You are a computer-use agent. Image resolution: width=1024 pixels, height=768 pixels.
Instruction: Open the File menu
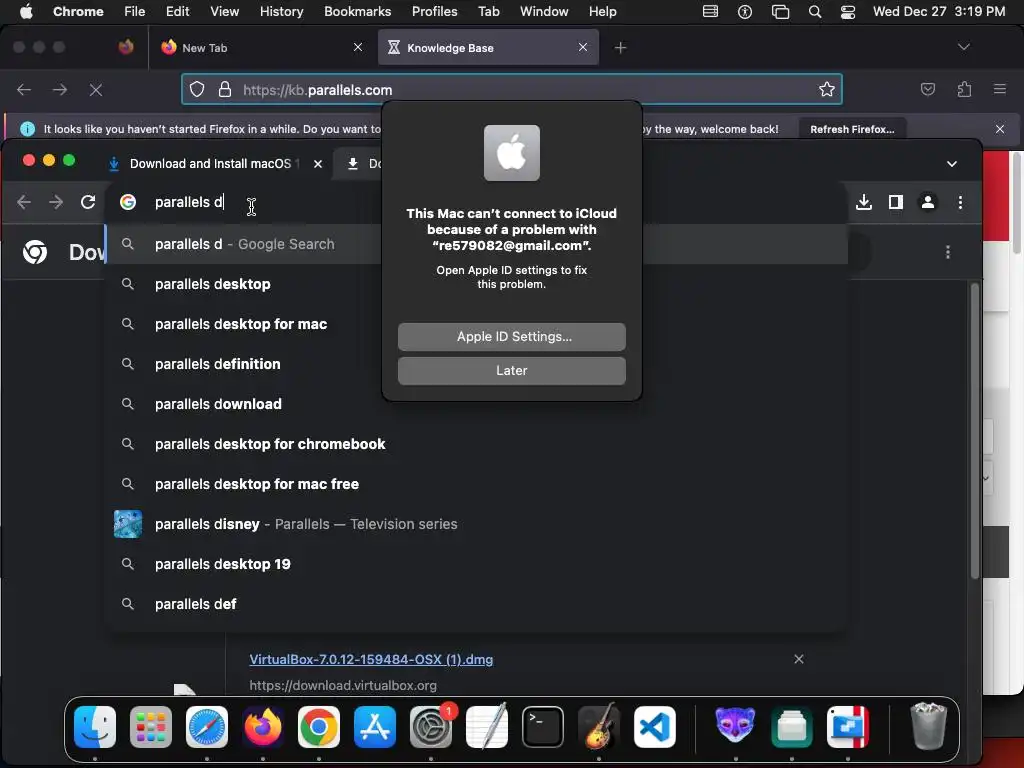tap(135, 11)
